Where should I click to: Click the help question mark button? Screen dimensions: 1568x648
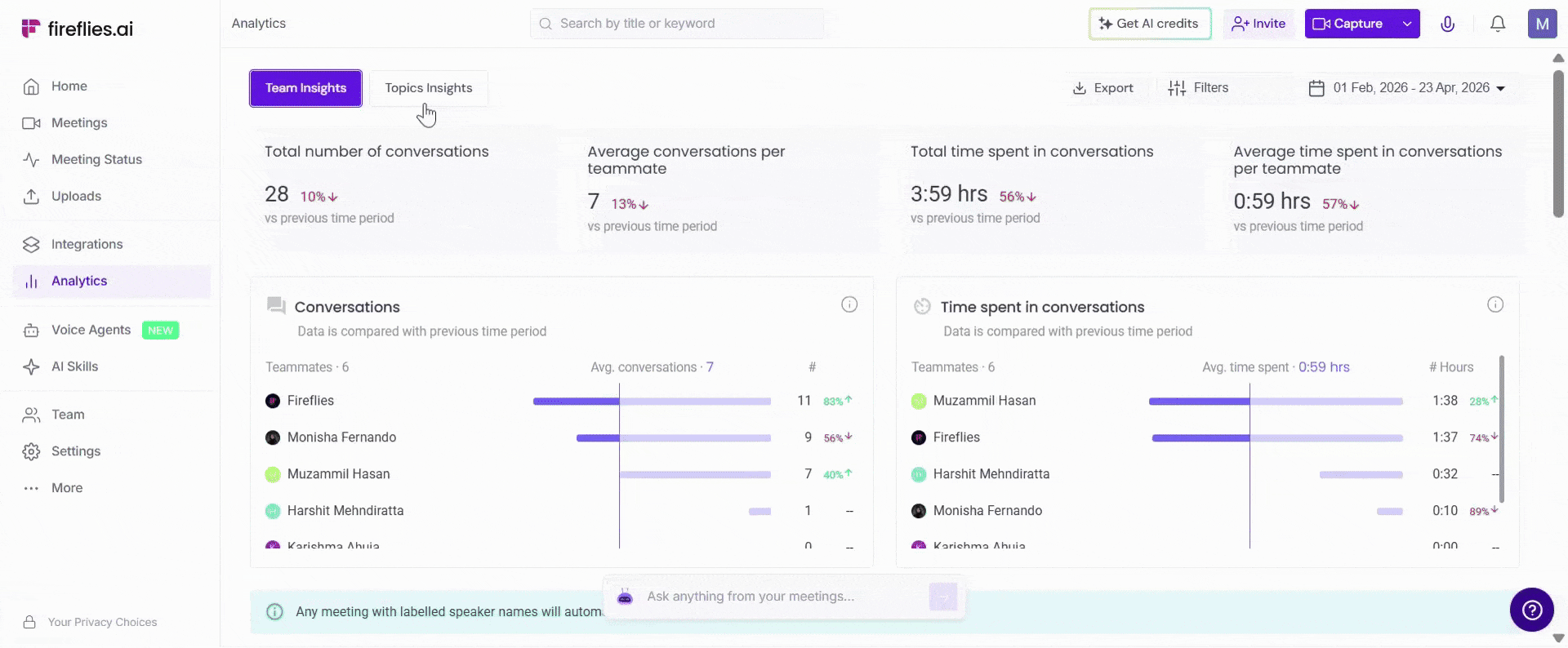(1531, 610)
